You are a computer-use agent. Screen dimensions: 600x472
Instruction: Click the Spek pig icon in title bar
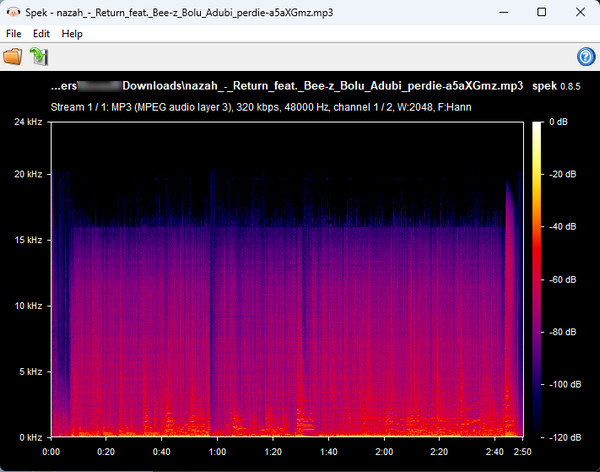click(x=13, y=12)
